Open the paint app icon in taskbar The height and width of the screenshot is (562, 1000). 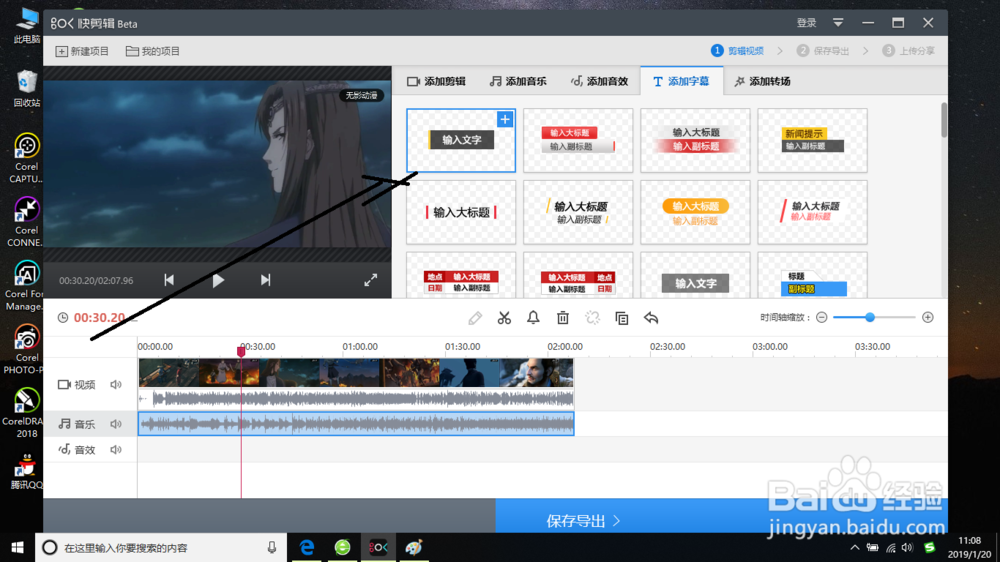coord(414,547)
